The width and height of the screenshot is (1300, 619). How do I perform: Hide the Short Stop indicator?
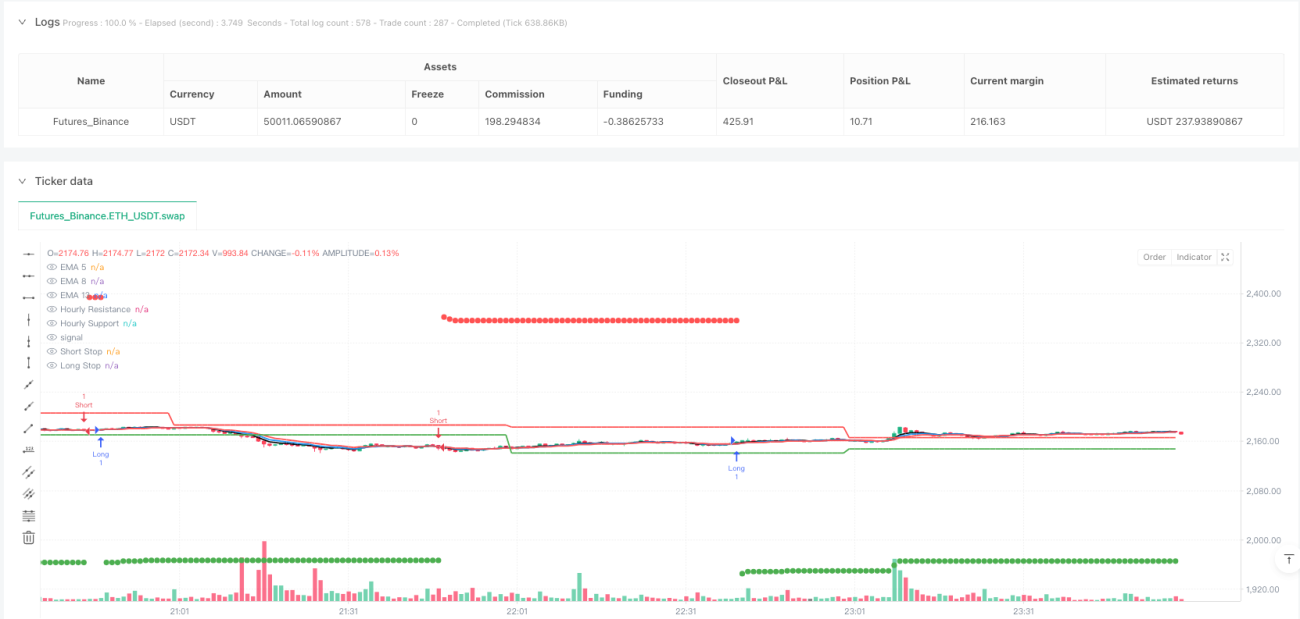coord(52,351)
